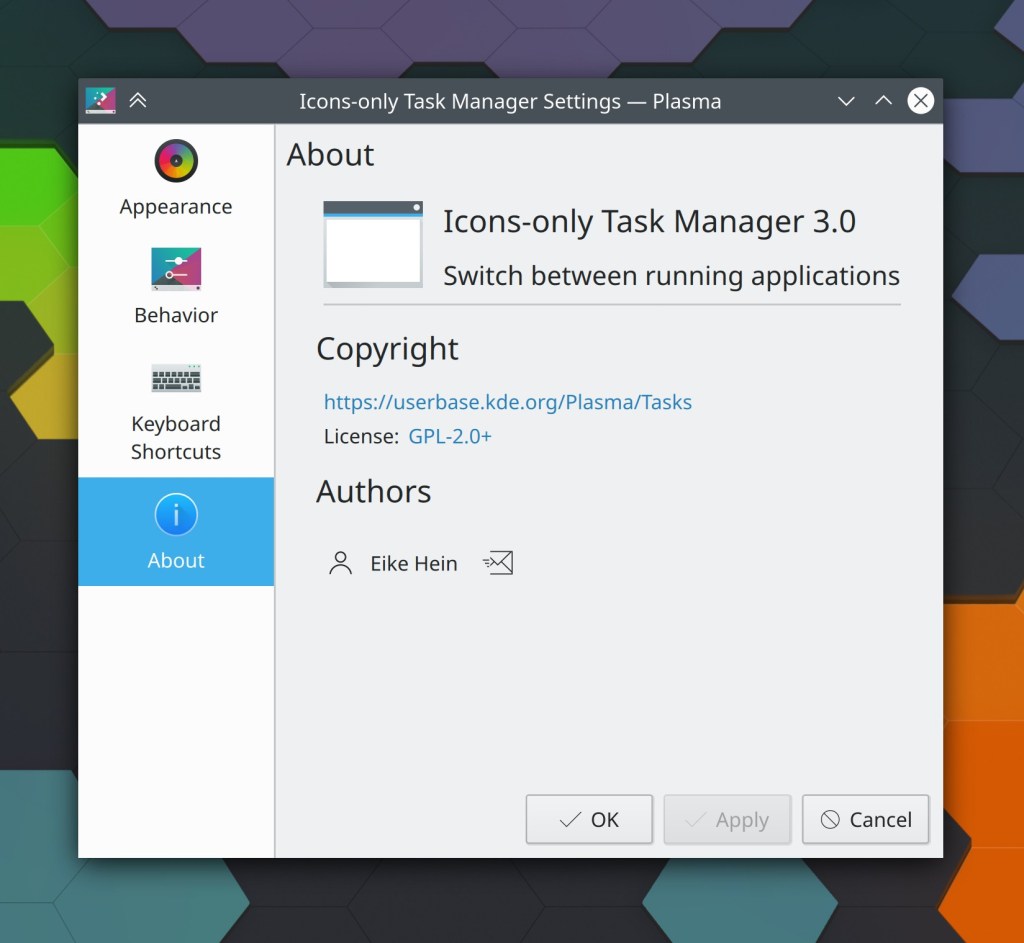The width and height of the screenshot is (1024, 943).
Task: Open the Keyboard Shortcuts page
Action: (x=176, y=410)
